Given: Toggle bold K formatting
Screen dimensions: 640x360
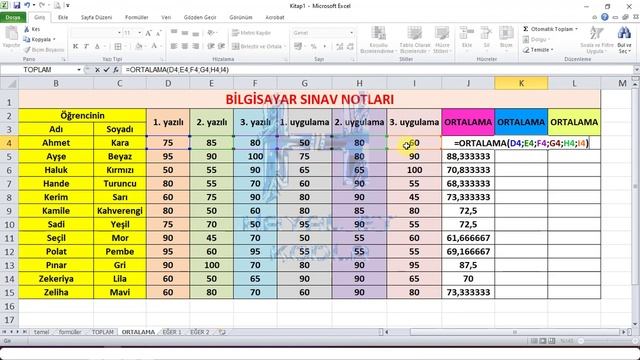Looking at the screenshot, I should tap(76, 47).
